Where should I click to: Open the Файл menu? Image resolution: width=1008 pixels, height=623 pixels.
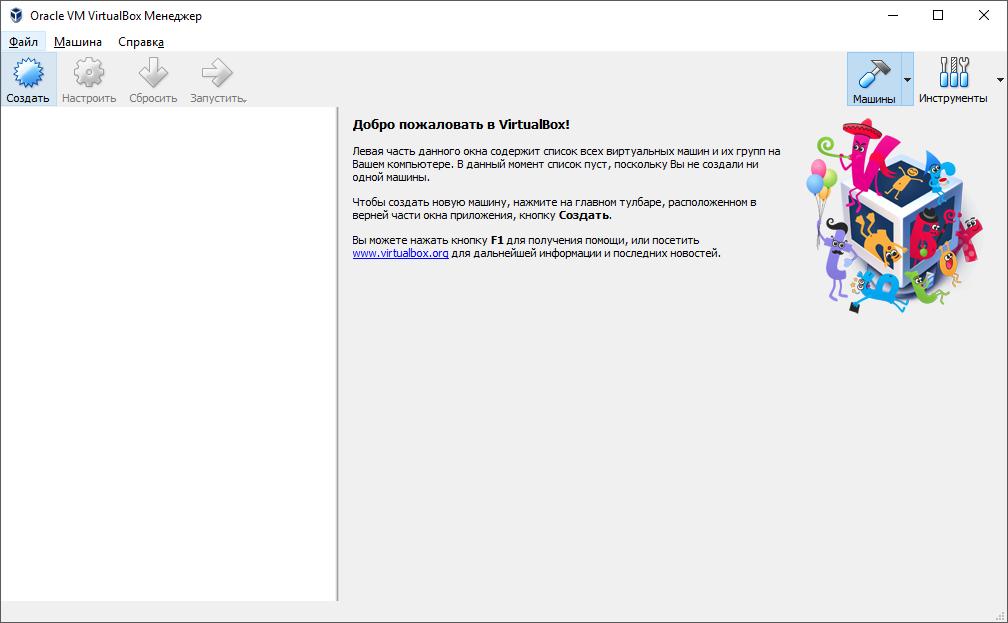(26, 42)
